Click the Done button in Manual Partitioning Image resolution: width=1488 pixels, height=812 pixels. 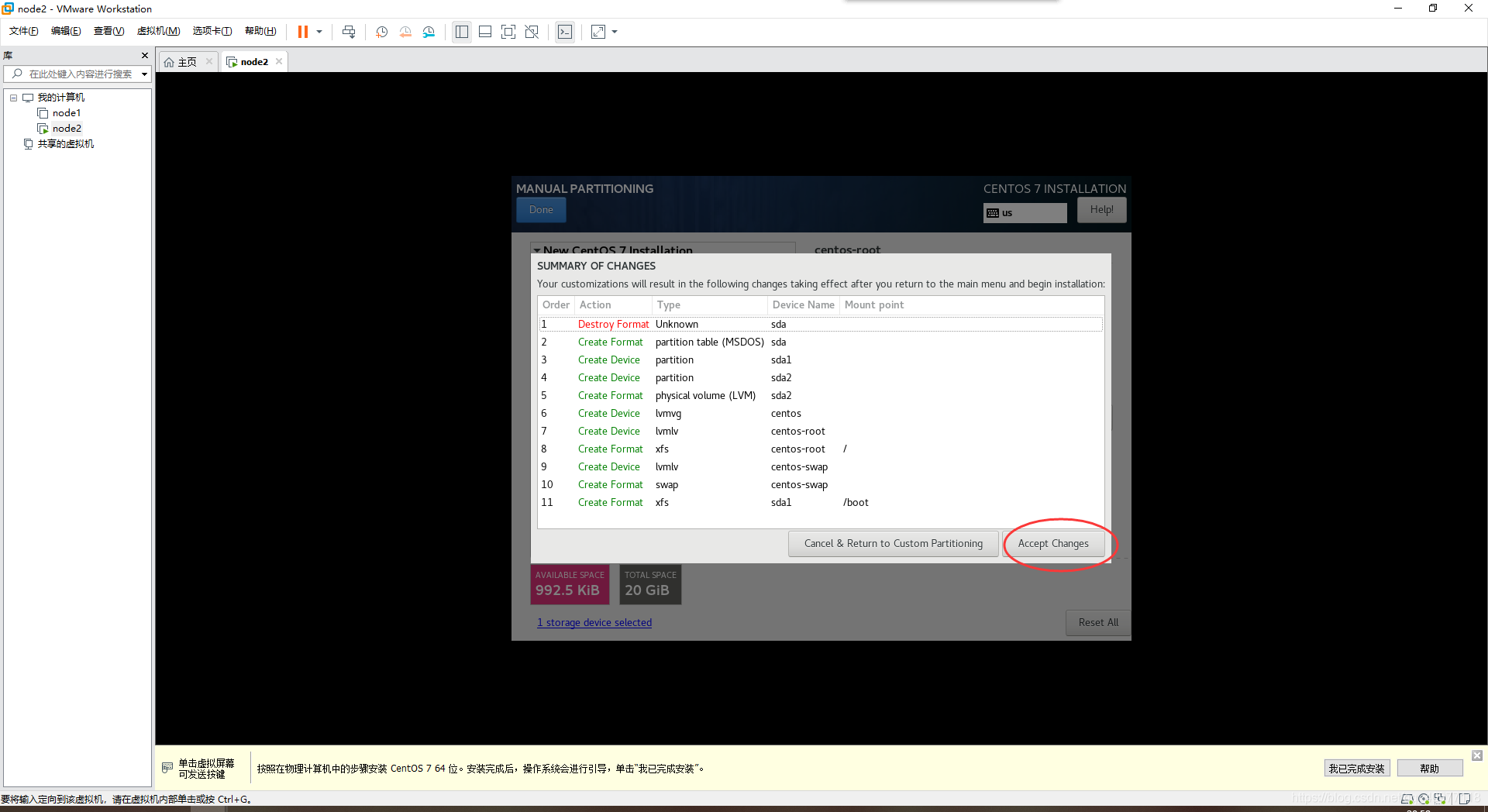(x=541, y=210)
